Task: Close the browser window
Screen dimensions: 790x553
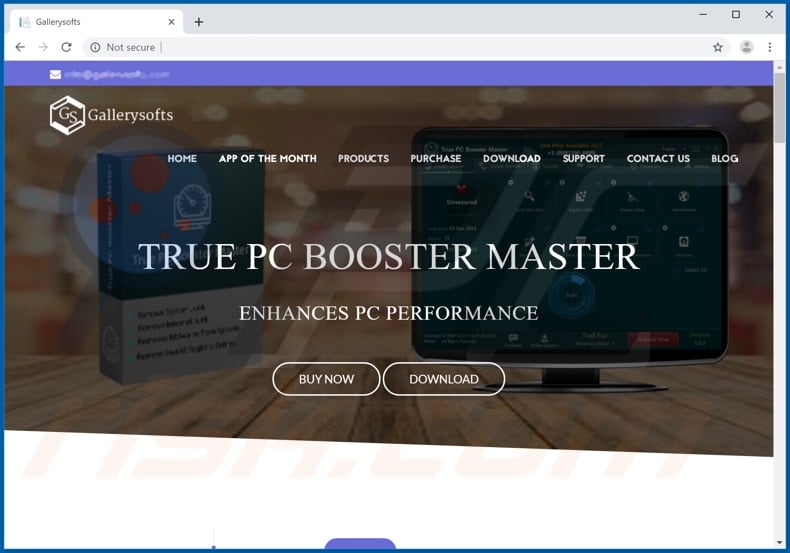Action: coord(769,15)
